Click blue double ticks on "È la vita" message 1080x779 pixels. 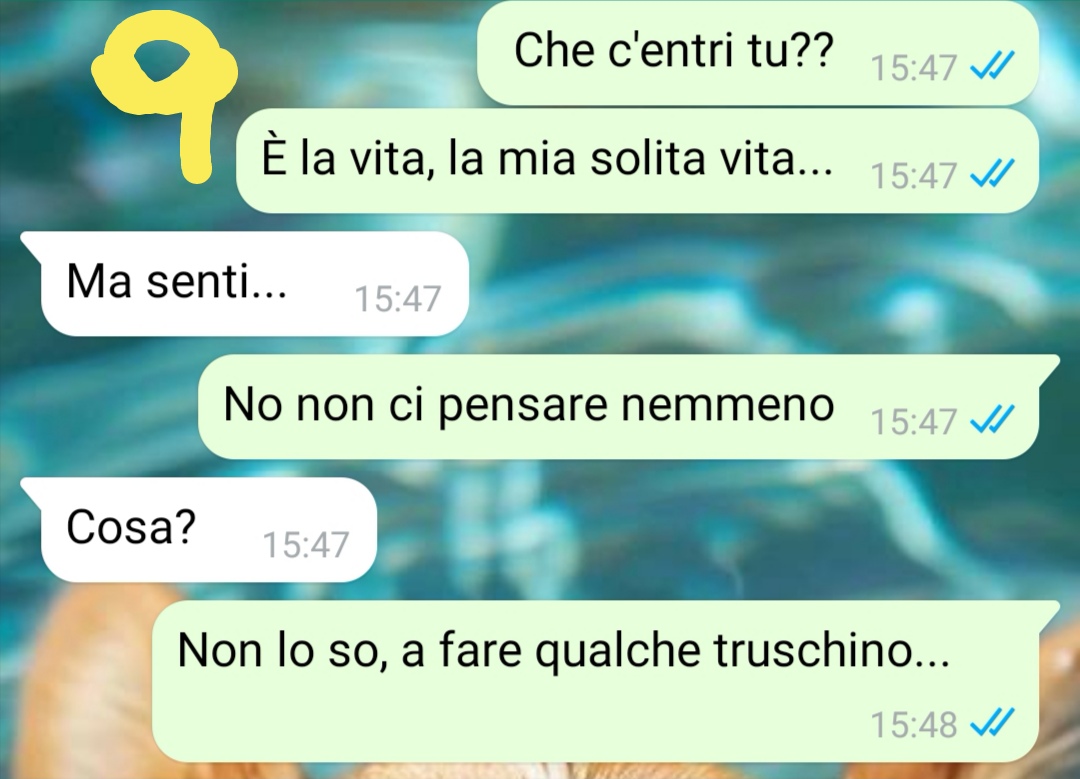click(x=992, y=174)
